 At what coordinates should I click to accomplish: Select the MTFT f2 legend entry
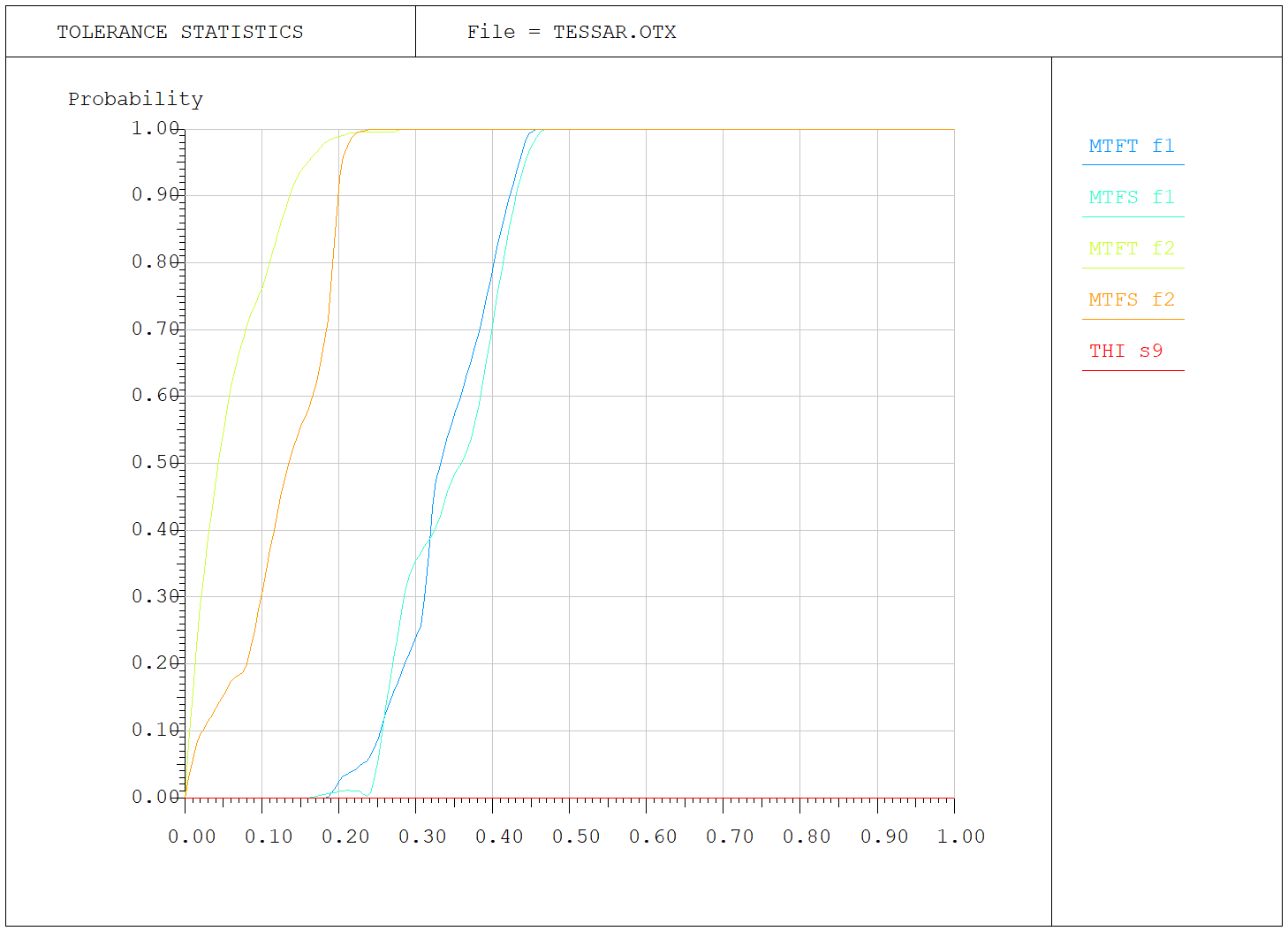[1132, 249]
